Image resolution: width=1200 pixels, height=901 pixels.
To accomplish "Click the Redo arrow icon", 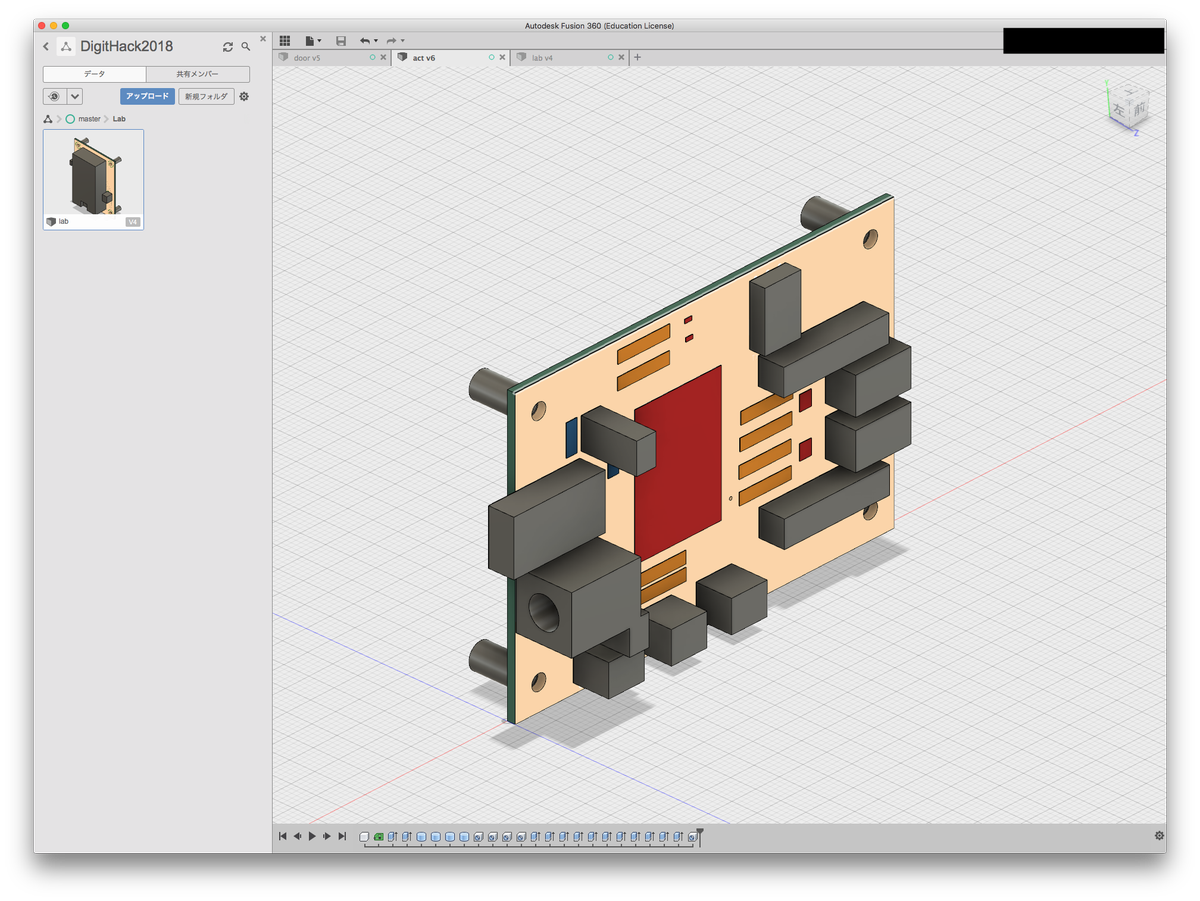I will point(391,40).
